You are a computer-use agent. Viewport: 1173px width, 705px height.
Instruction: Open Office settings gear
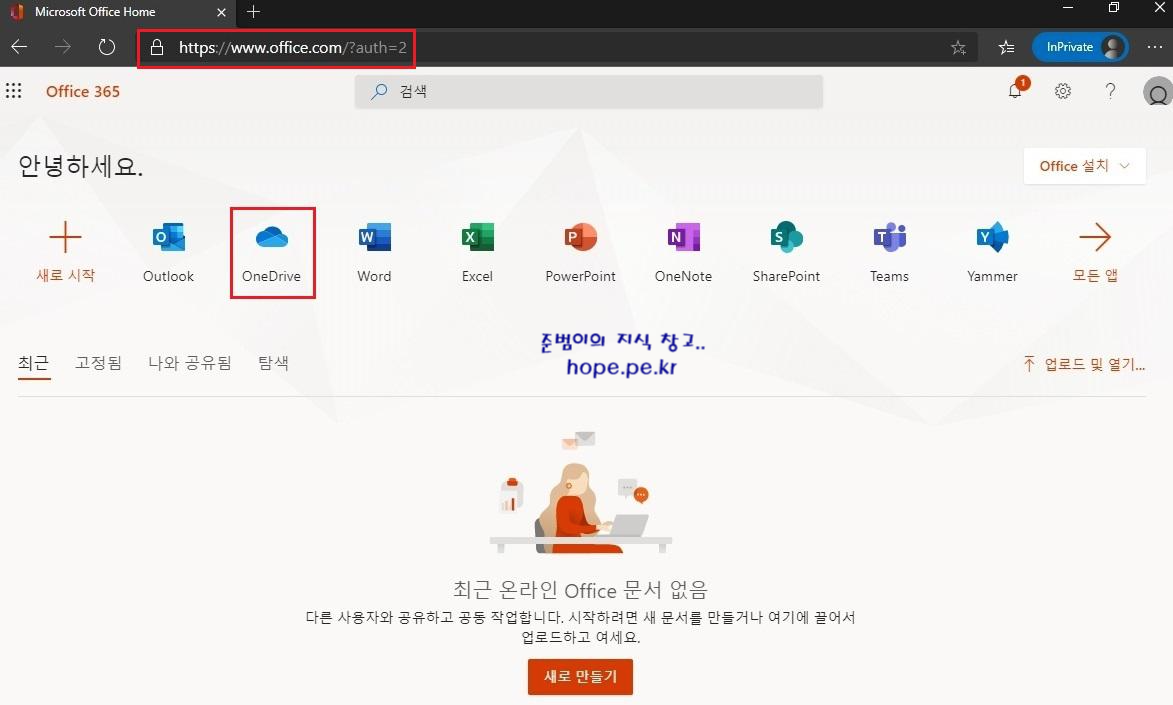click(x=1063, y=91)
